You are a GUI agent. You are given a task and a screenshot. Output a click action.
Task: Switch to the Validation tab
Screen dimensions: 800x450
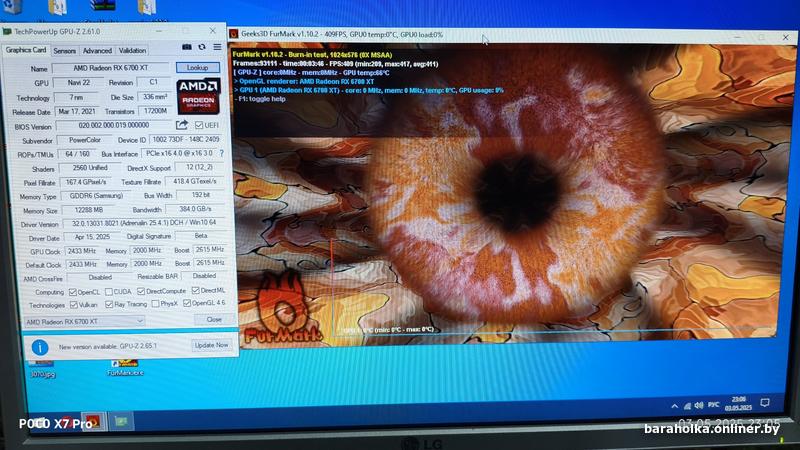[x=132, y=51]
